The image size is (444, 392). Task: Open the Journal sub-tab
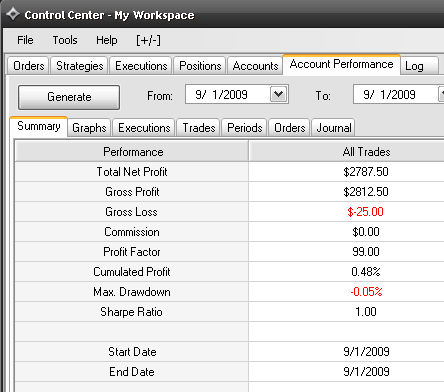click(333, 128)
